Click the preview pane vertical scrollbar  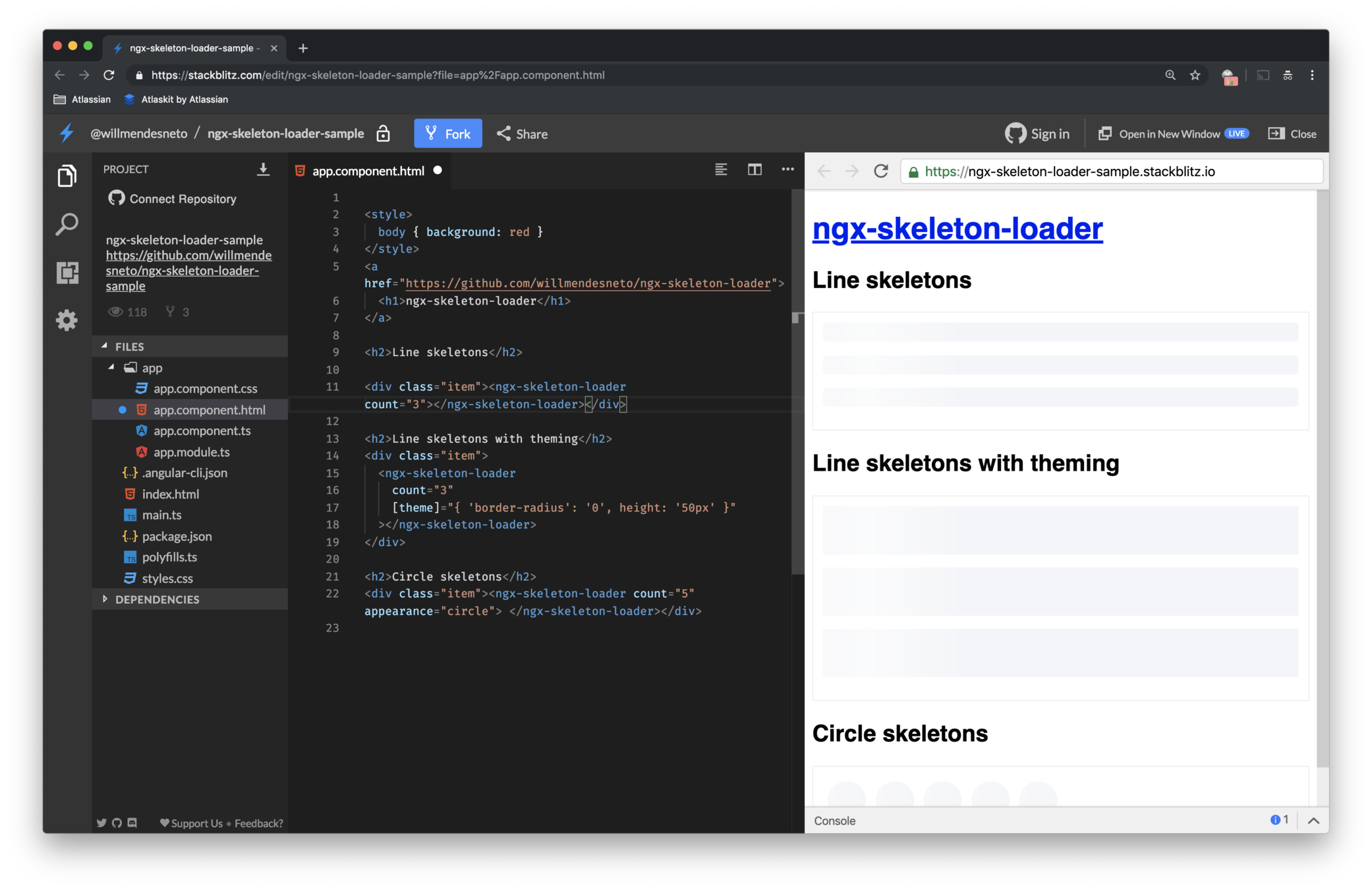tap(1322, 479)
